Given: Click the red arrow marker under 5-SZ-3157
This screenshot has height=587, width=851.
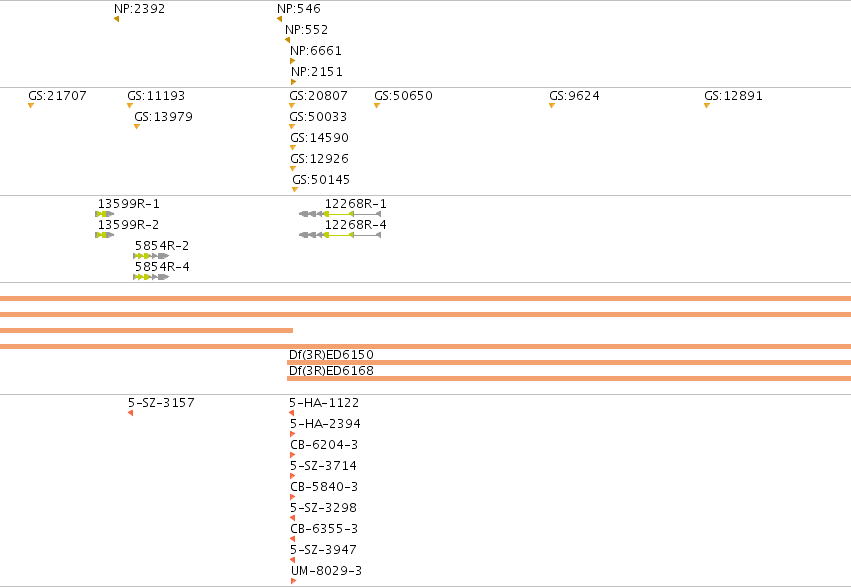Looking at the screenshot, I should pos(130,413).
